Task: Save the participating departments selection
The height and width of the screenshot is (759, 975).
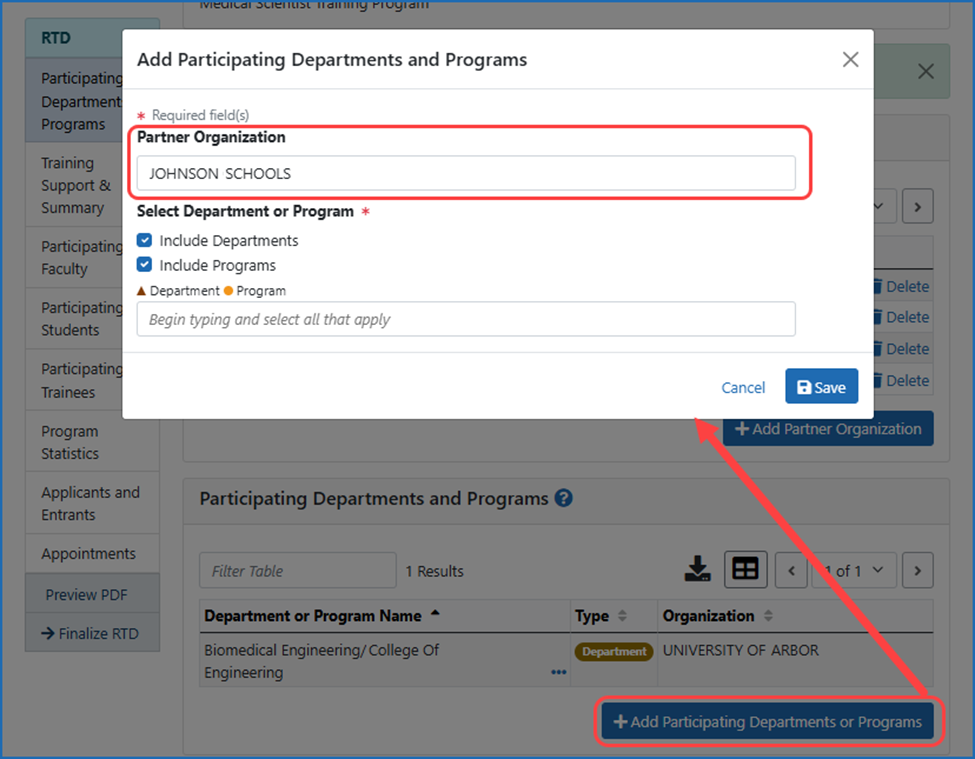Action: click(821, 386)
